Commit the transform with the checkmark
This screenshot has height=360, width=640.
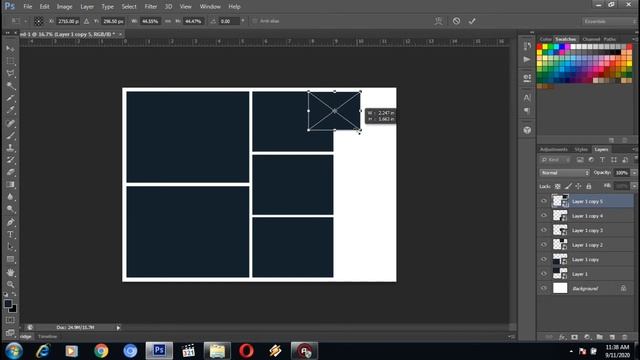(472, 21)
